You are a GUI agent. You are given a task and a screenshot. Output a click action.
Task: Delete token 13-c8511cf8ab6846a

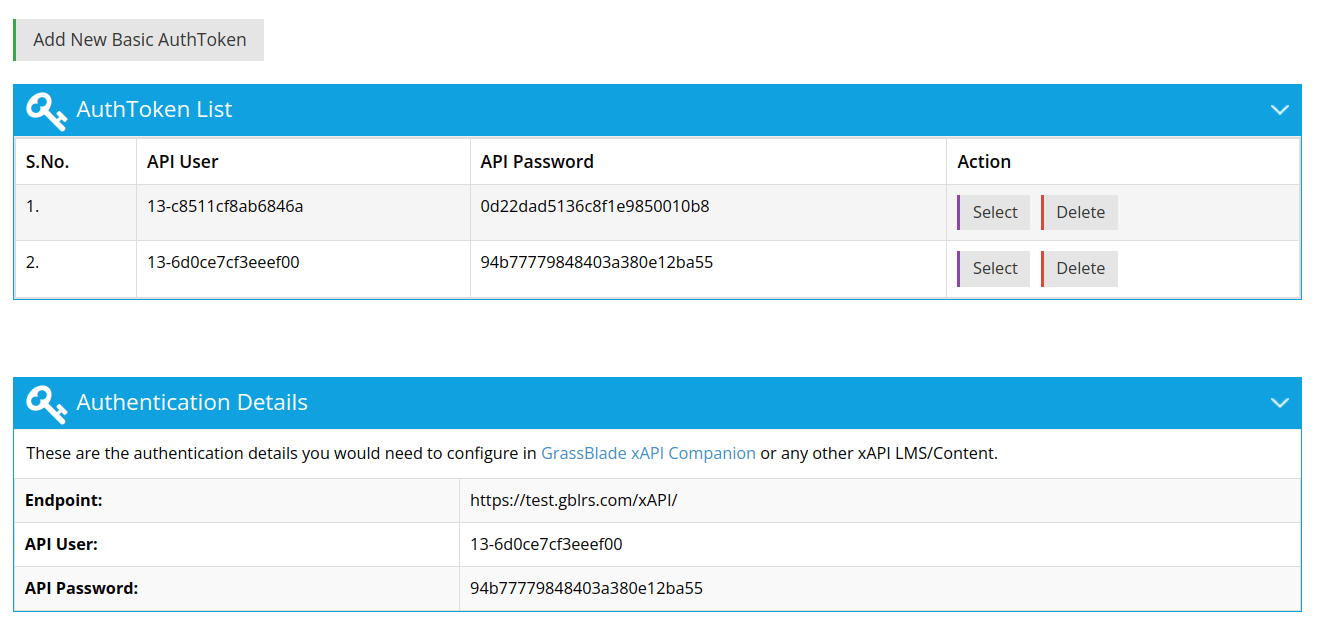(1080, 212)
